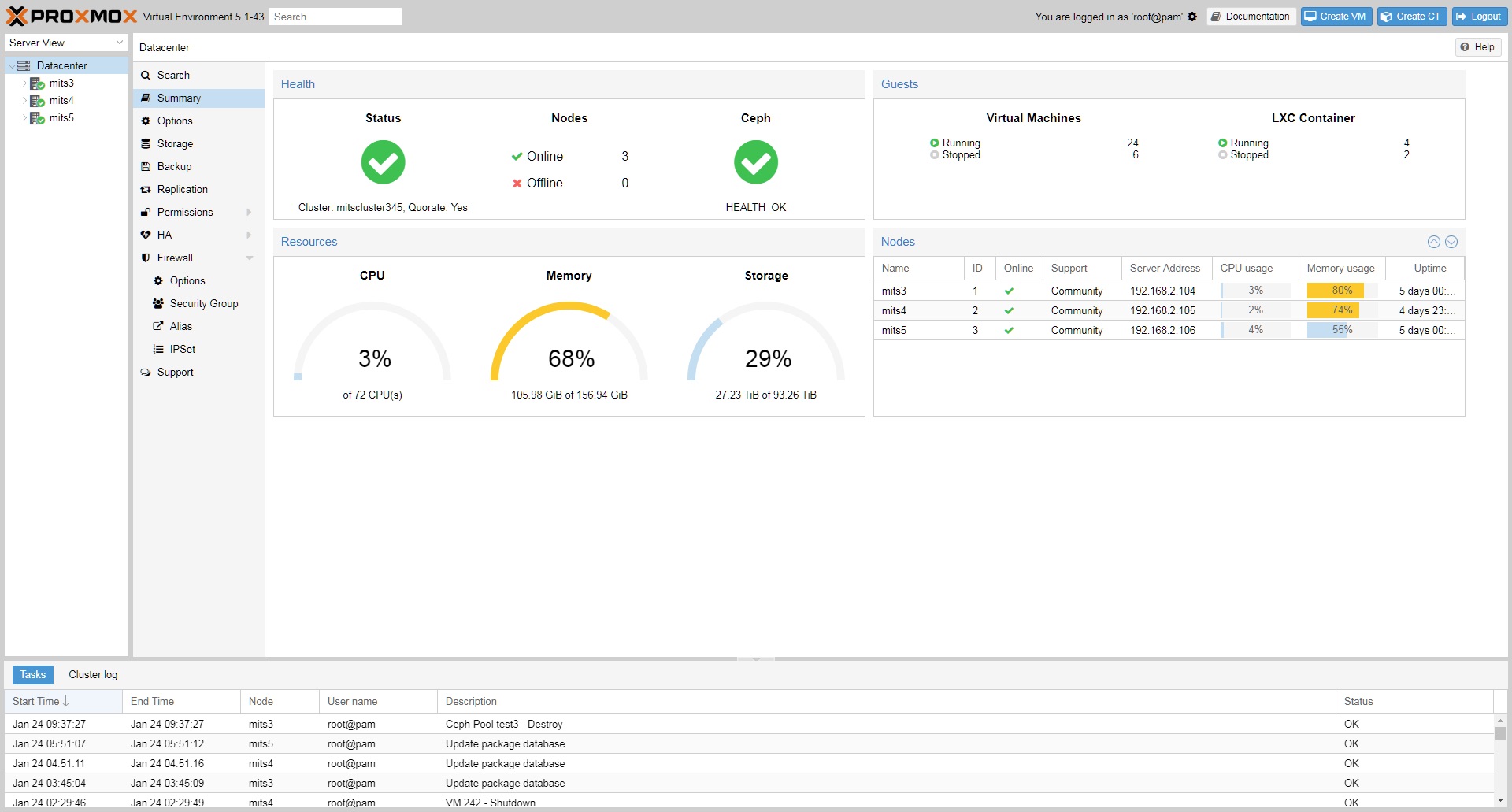Collapse the Firewall submenu arrow

click(249, 258)
